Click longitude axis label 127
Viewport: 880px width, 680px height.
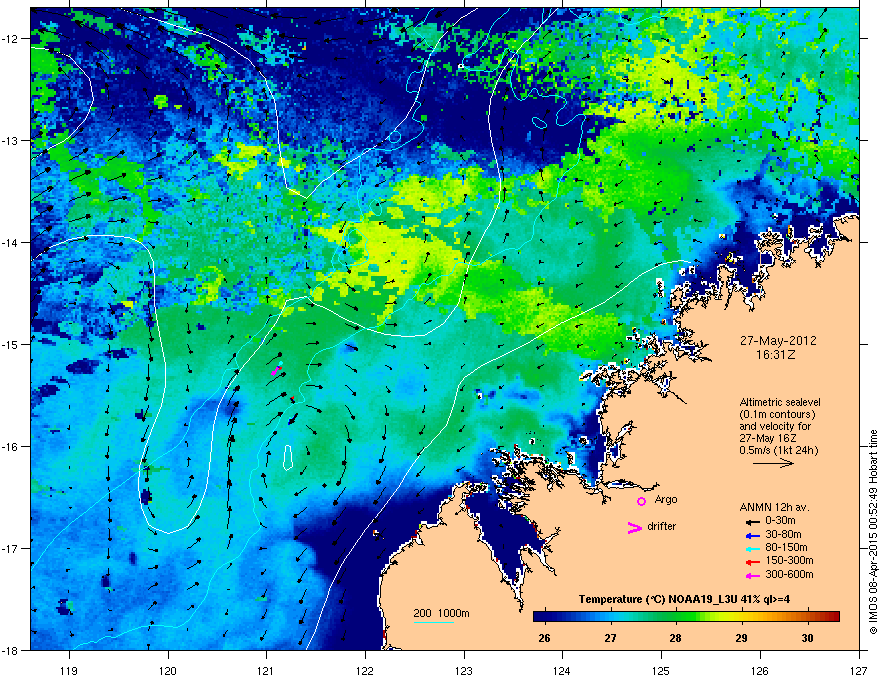859,670
